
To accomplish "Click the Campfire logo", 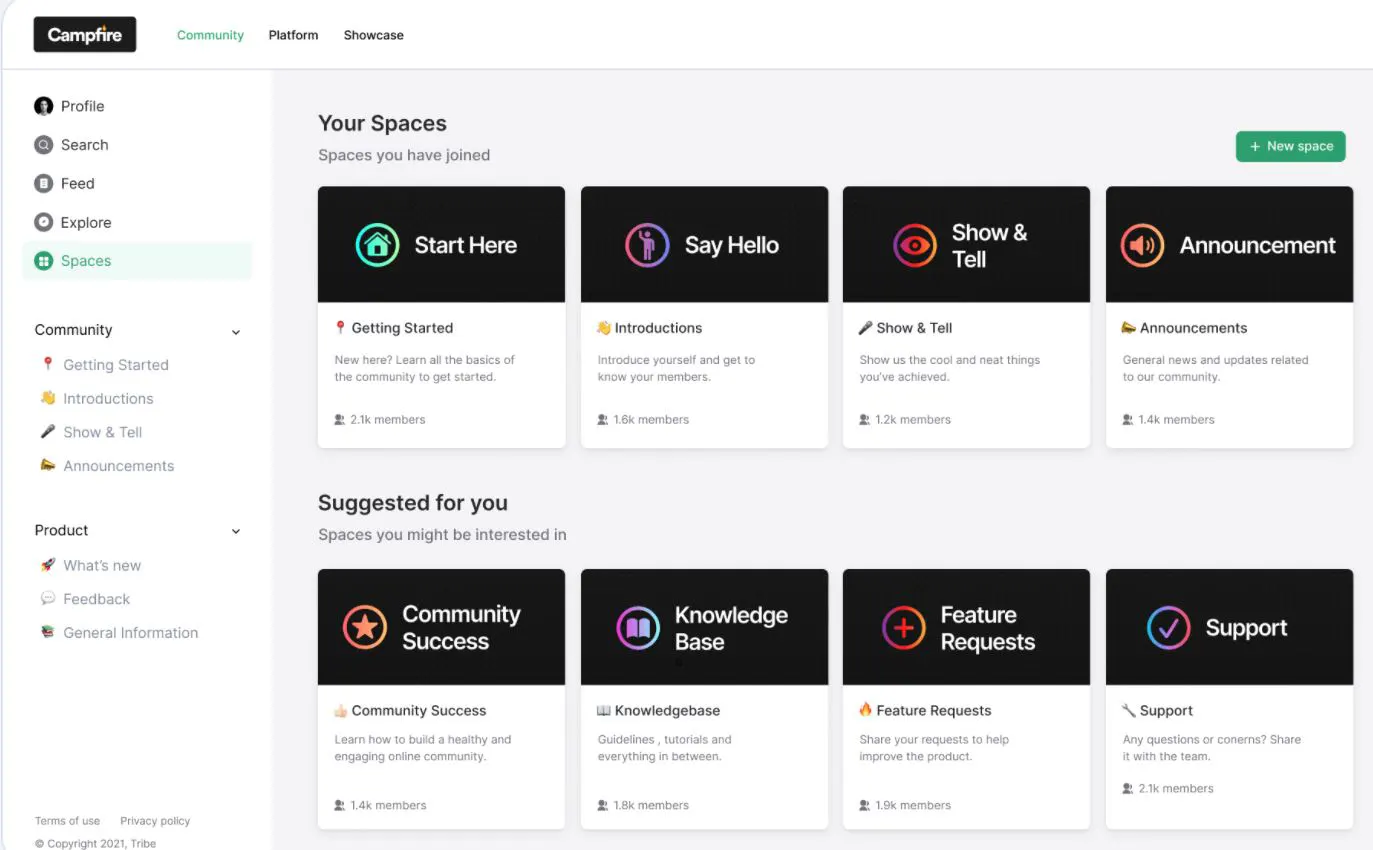I will pyautogui.click(x=85, y=35).
